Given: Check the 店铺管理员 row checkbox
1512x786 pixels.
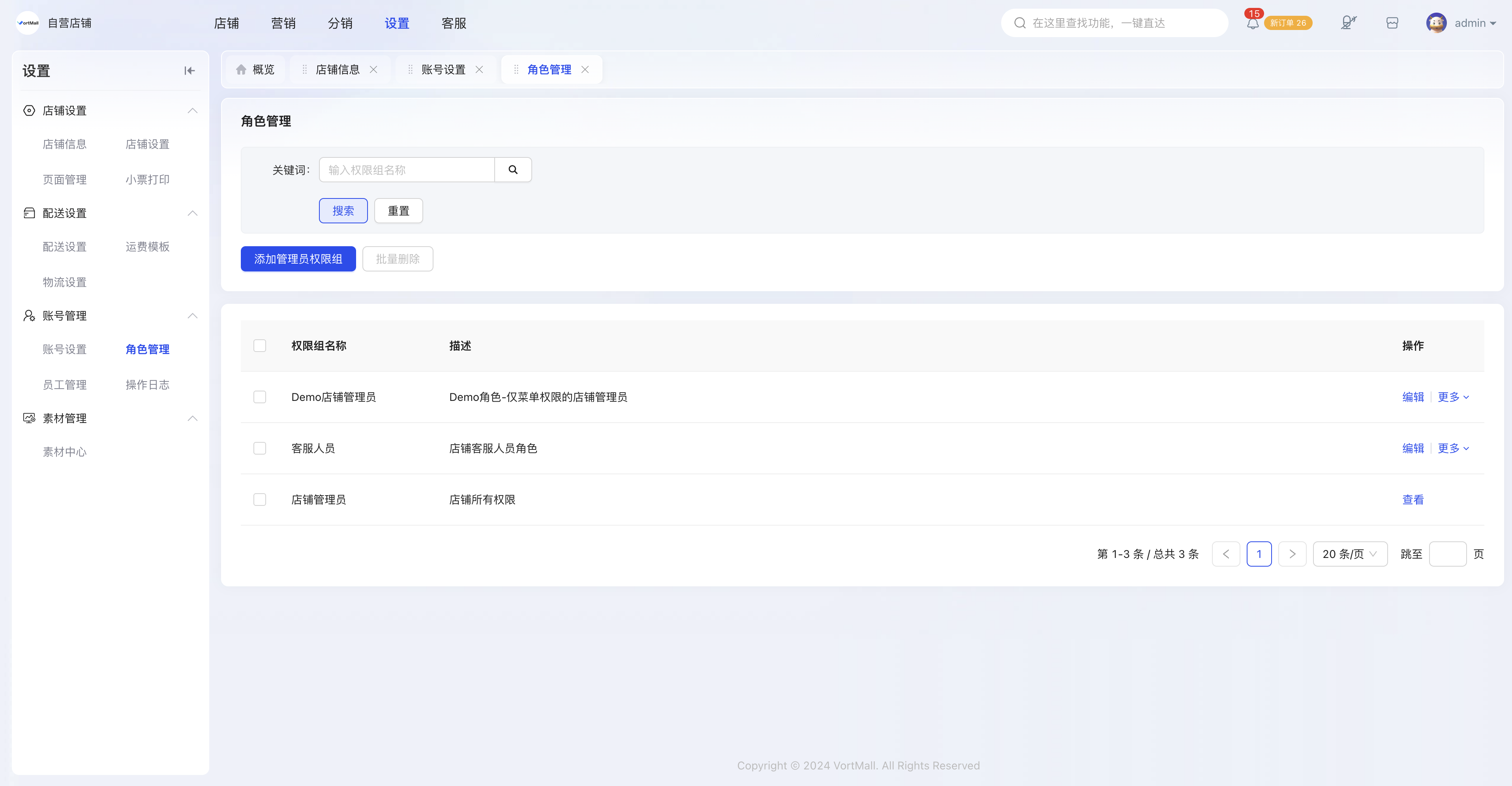Looking at the screenshot, I should 259,499.
